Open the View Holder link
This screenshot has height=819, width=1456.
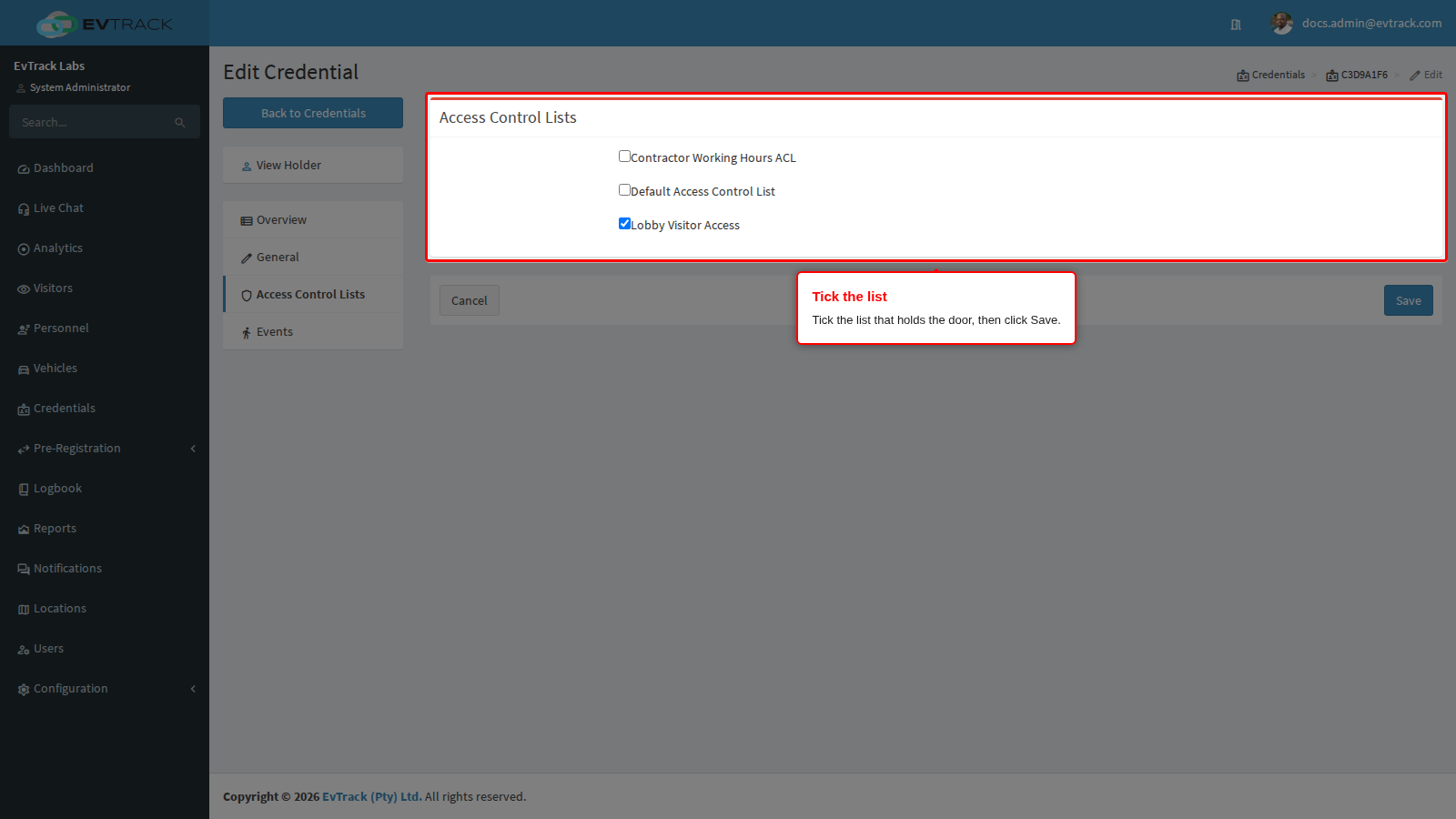313,166
